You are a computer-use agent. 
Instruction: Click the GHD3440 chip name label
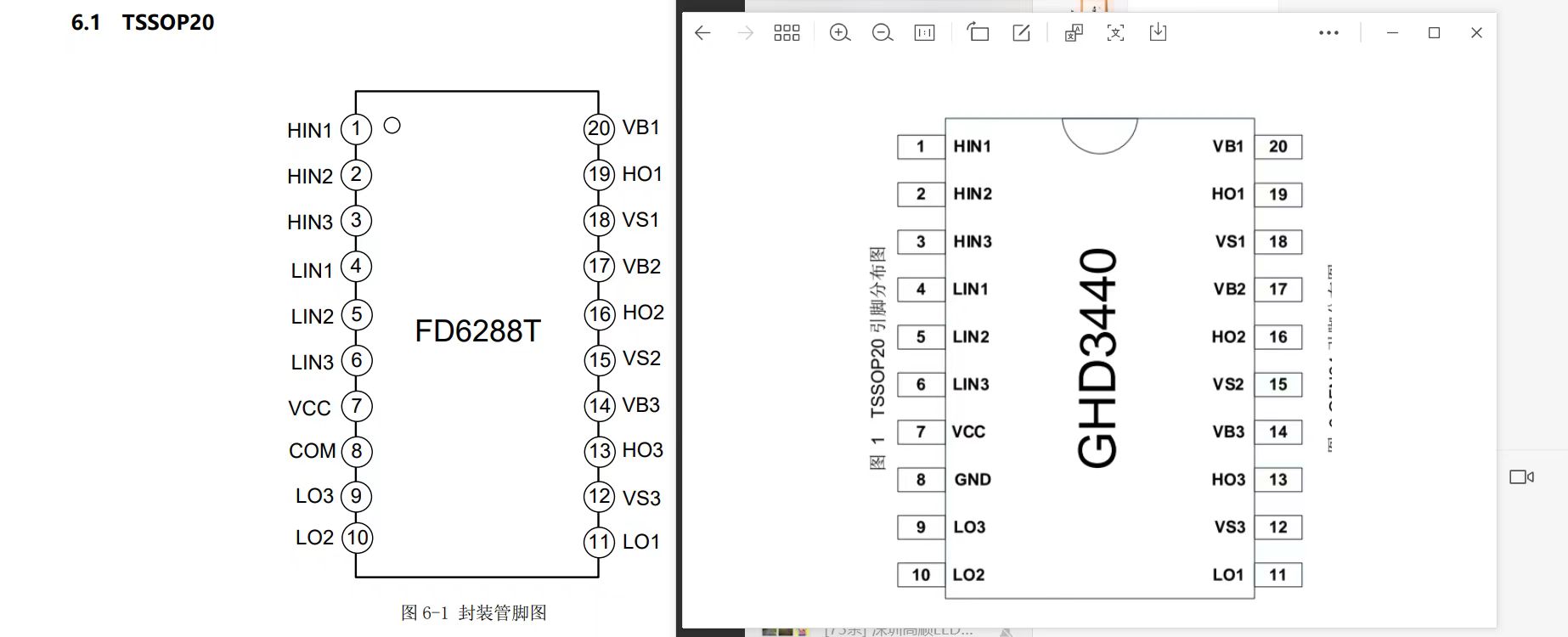1097,358
